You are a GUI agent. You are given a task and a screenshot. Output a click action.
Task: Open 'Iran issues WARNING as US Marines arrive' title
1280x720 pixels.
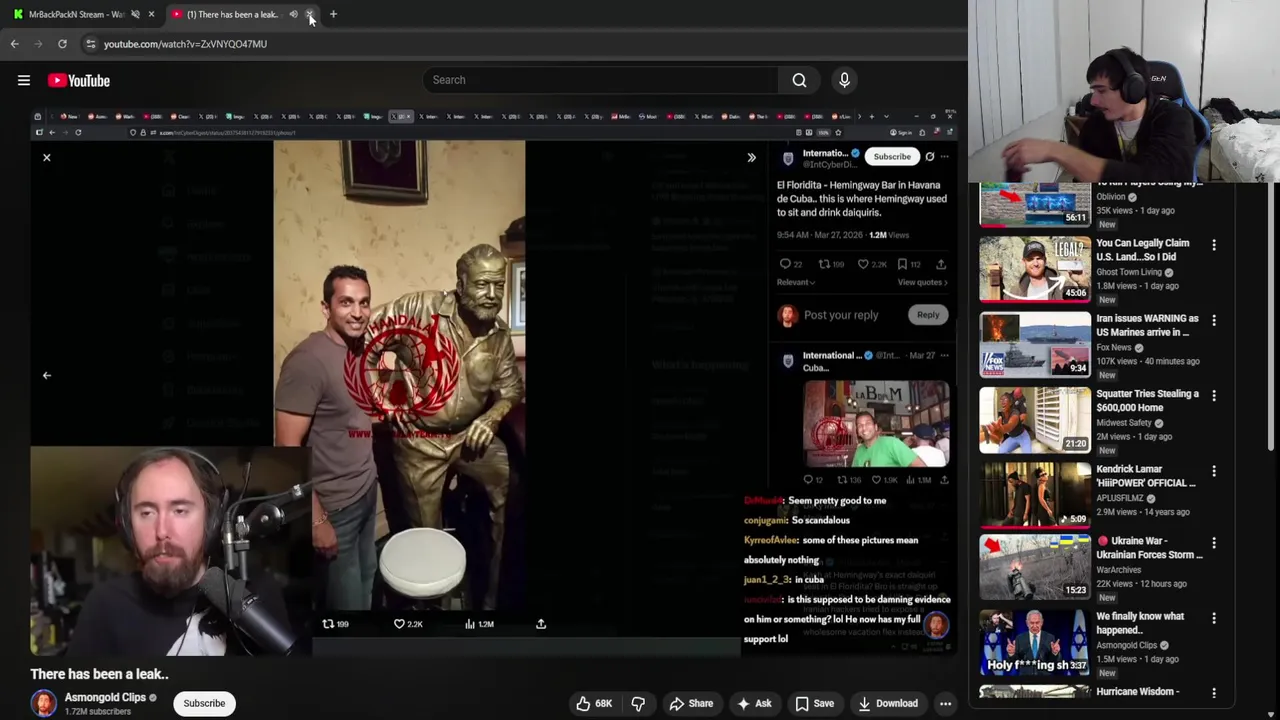pyautogui.click(x=1147, y=325)
